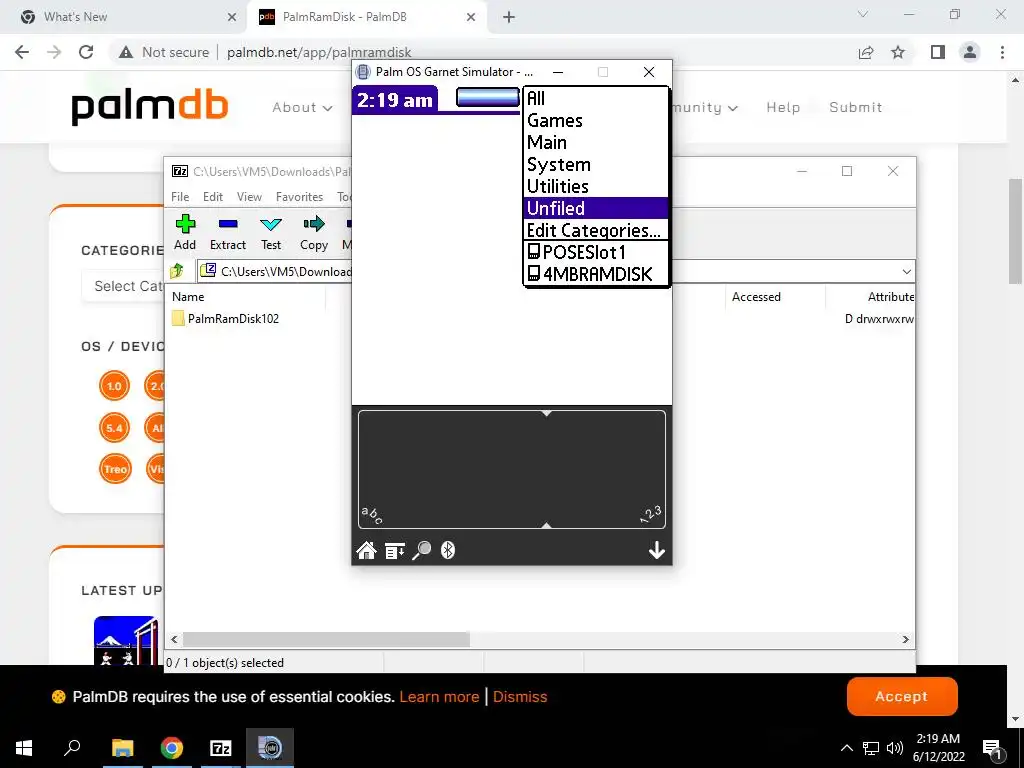Click the volume icon in system tray

point(895,748)
